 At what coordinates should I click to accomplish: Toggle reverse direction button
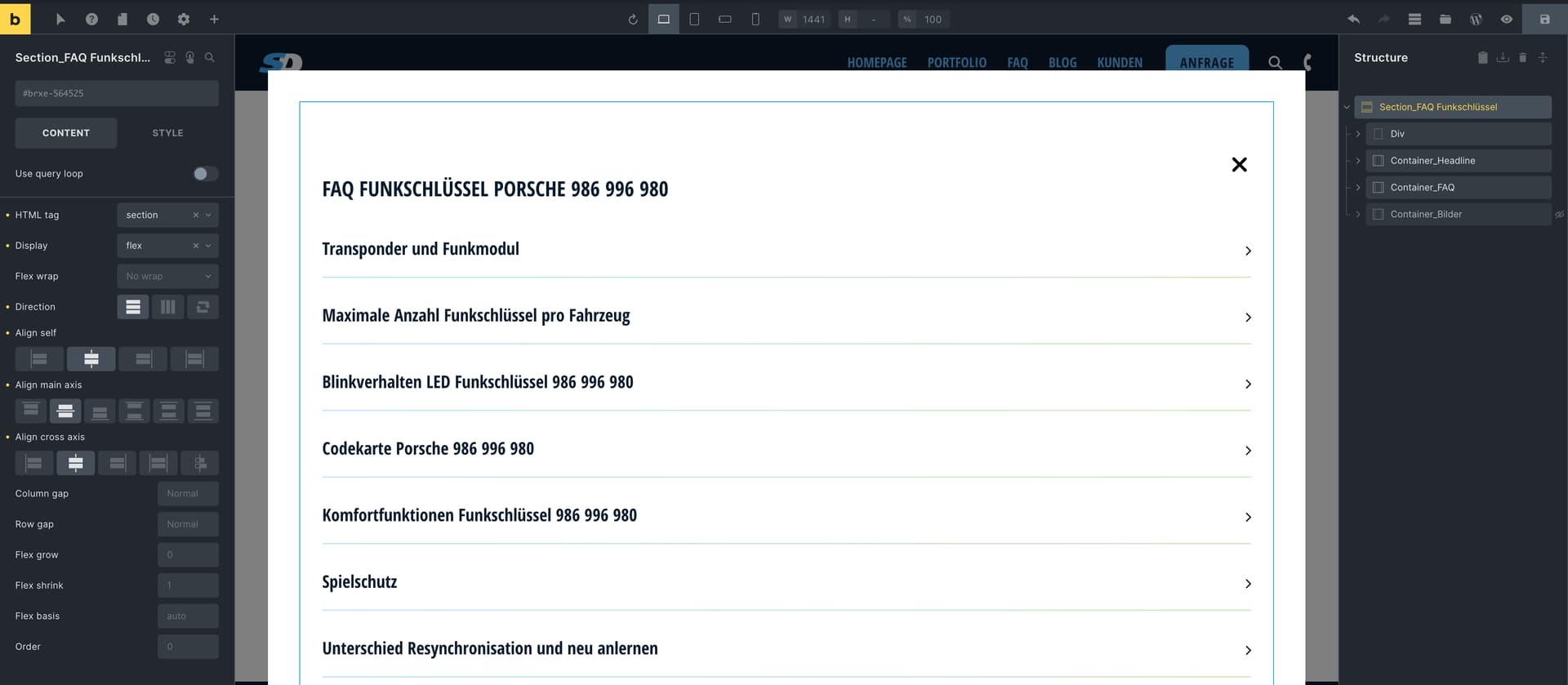[203, 307]
